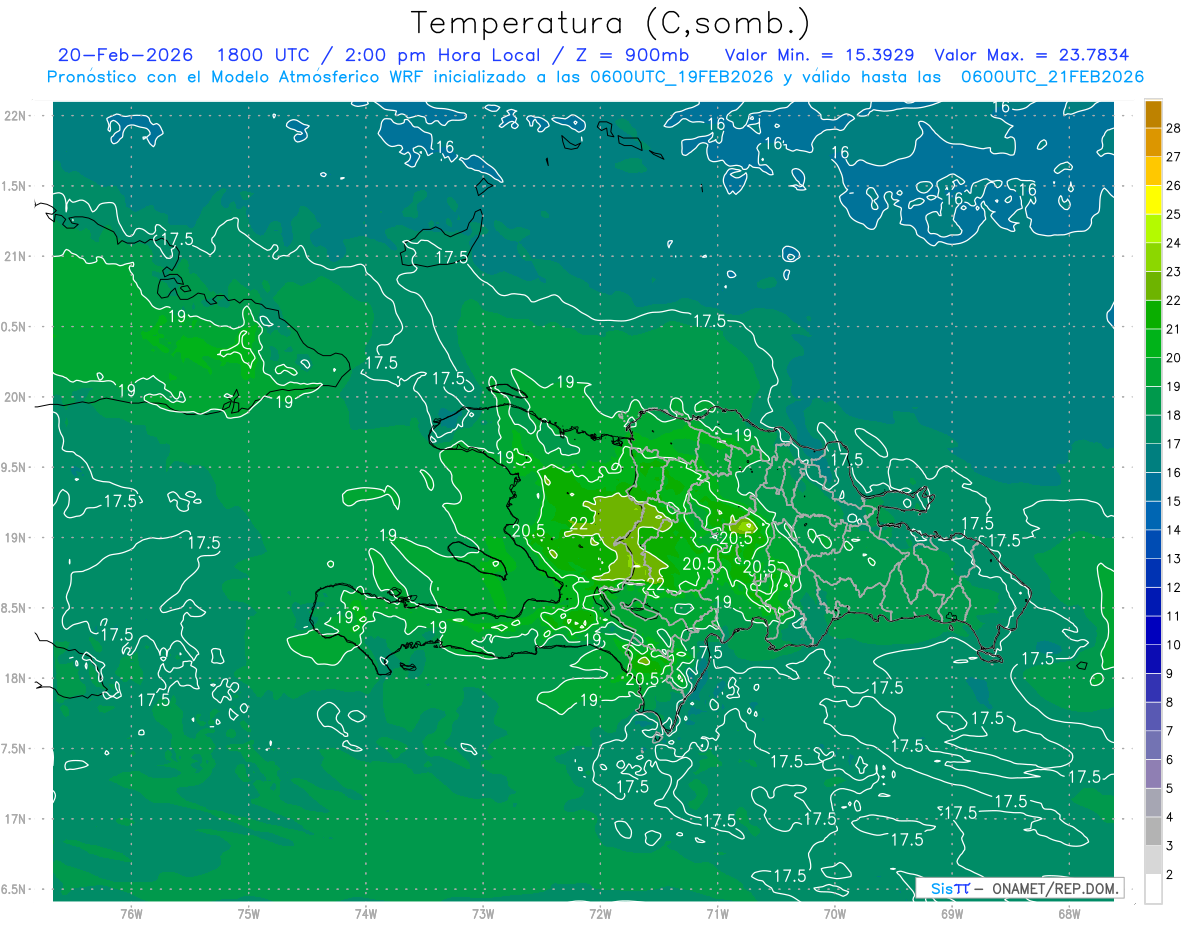Click the "76W" longitude axis label
The width and height of the screenshot is (1200, 927).
point(131,913)
